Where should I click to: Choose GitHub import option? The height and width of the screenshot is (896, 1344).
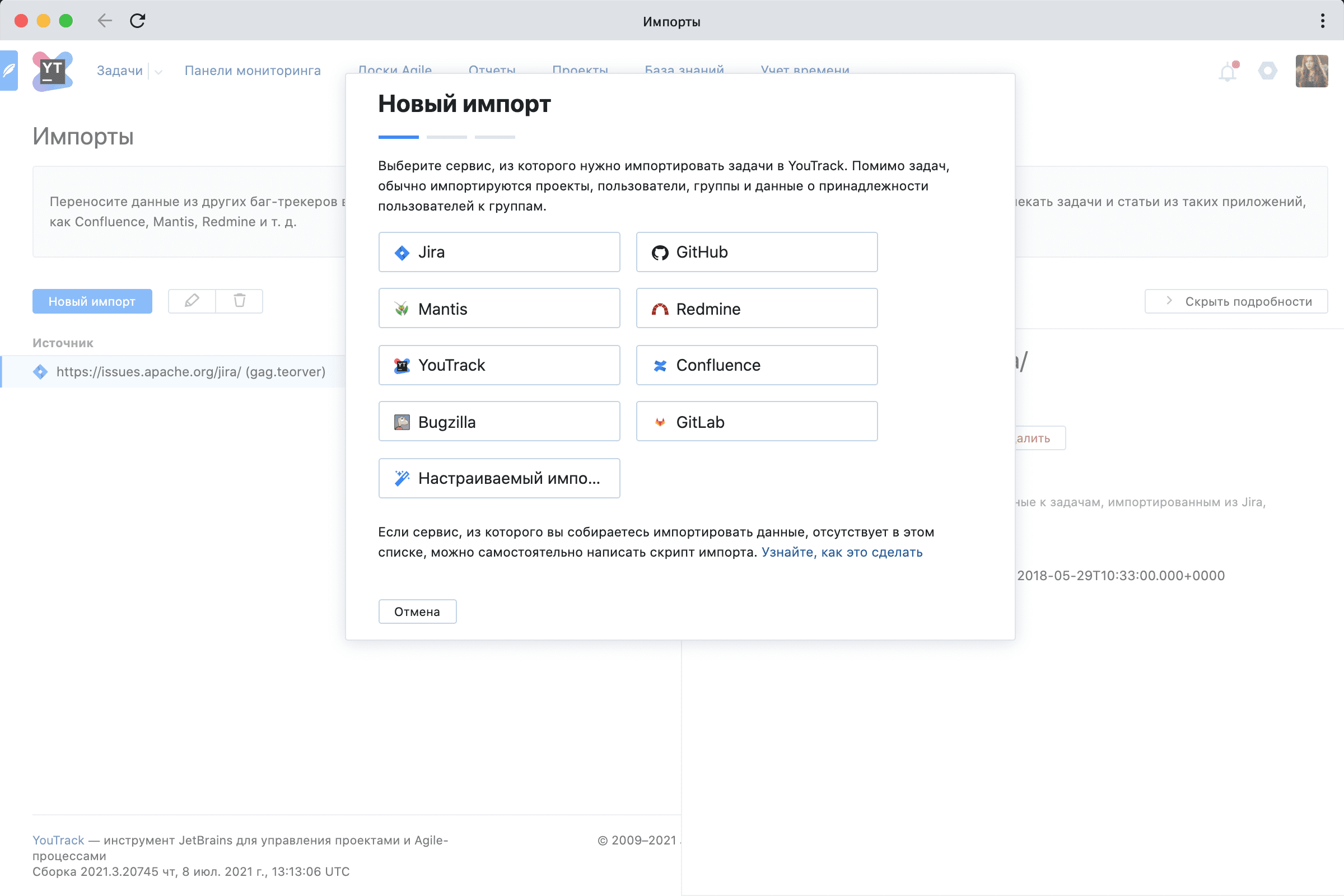pos(757,252)
